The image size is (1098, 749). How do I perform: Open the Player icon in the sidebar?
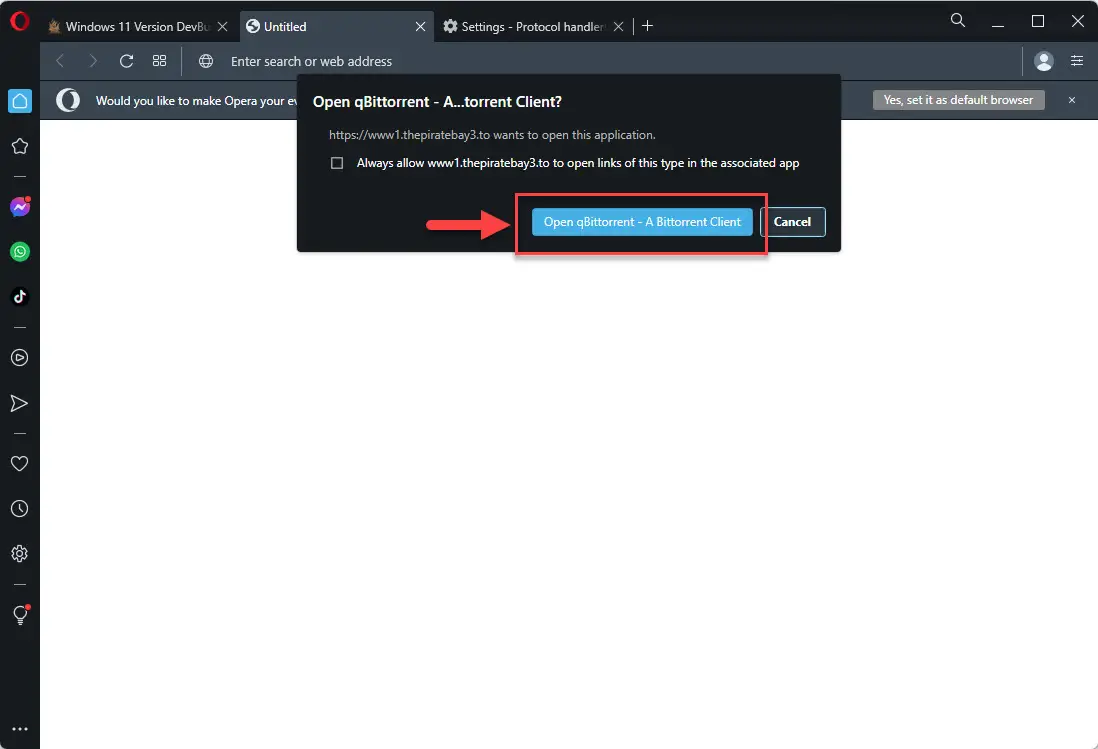(20, 358)
